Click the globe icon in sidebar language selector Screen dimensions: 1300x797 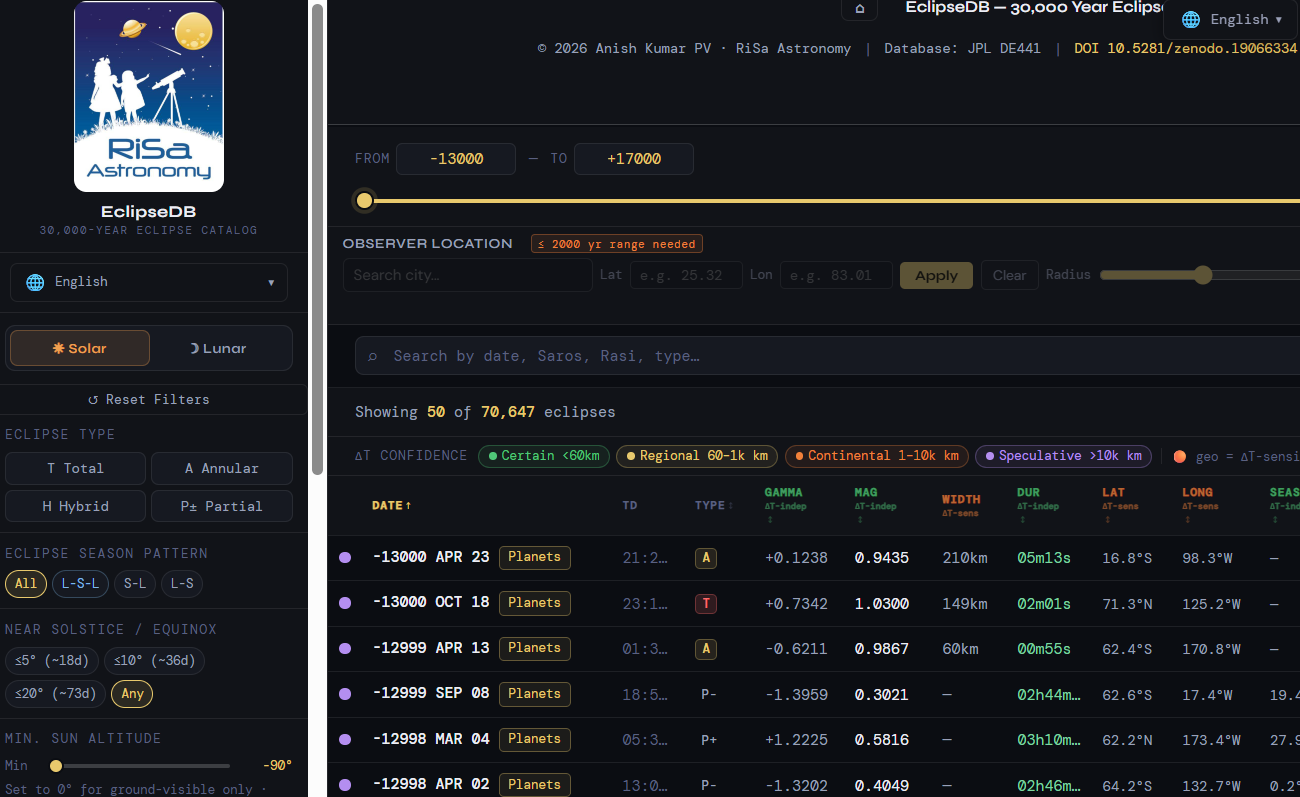point(34,282)
